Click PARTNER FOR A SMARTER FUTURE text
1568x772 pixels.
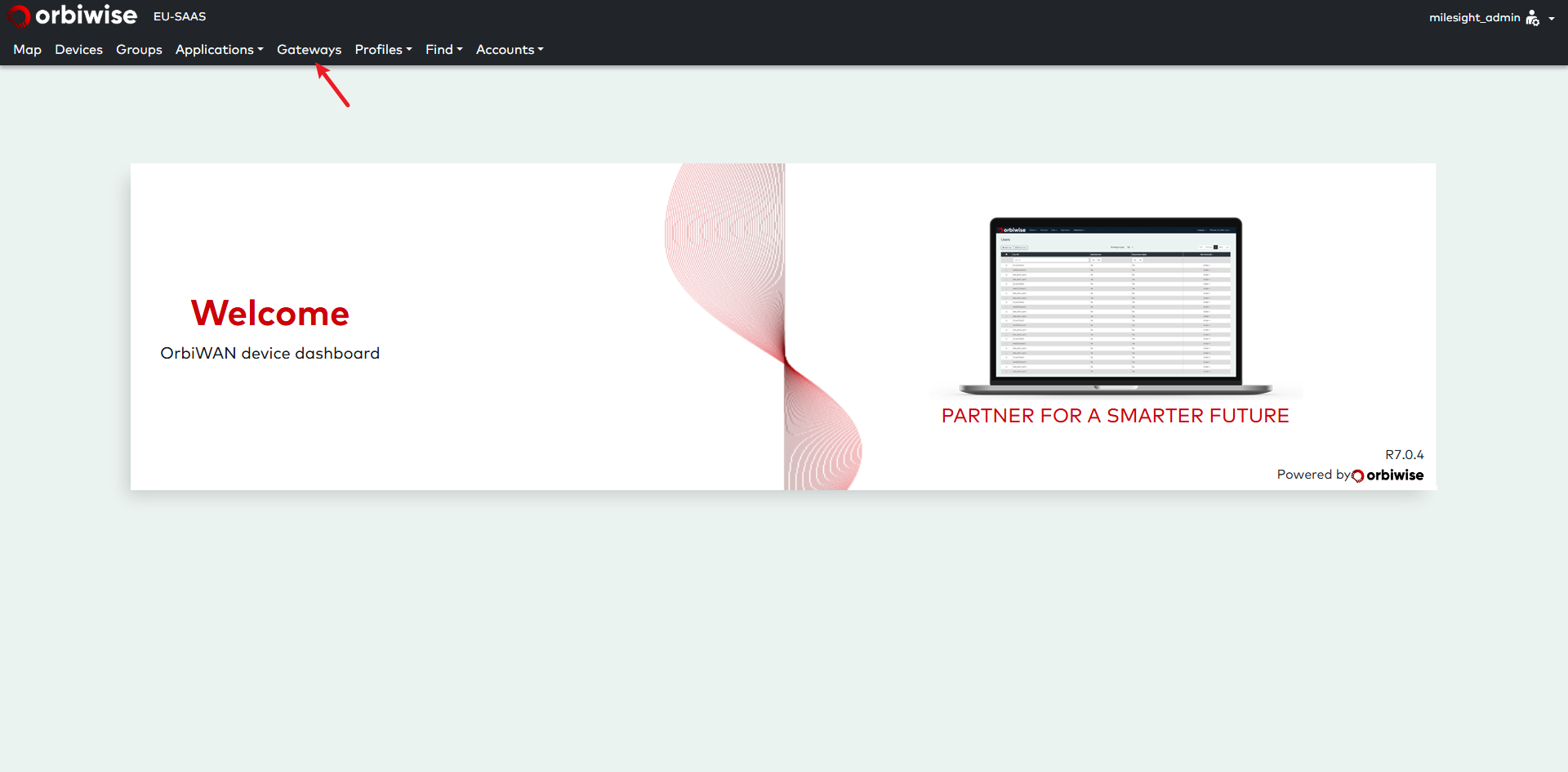(1115, 416)
